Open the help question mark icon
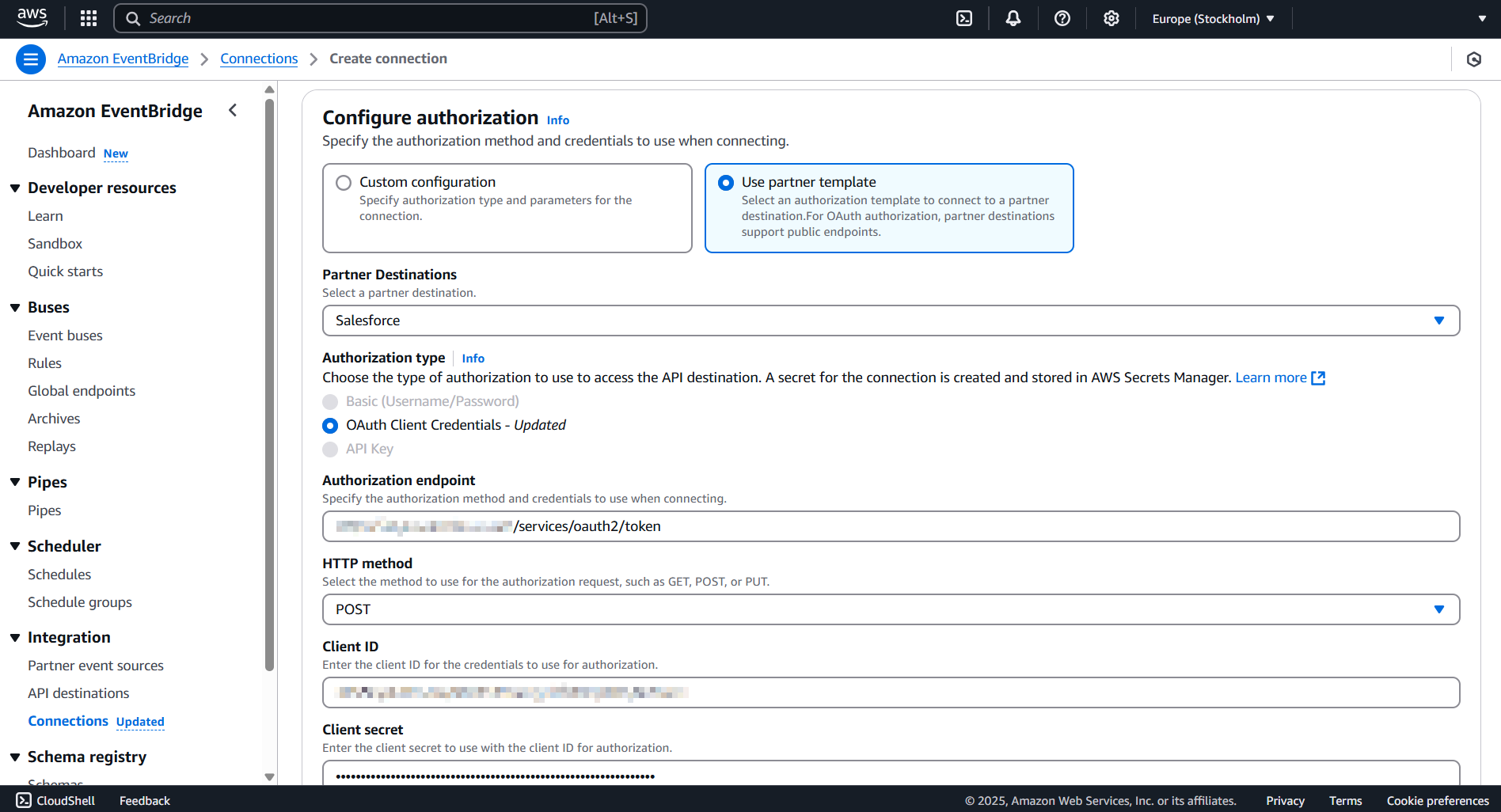The image size is (1501, 812). point(1062,18)
